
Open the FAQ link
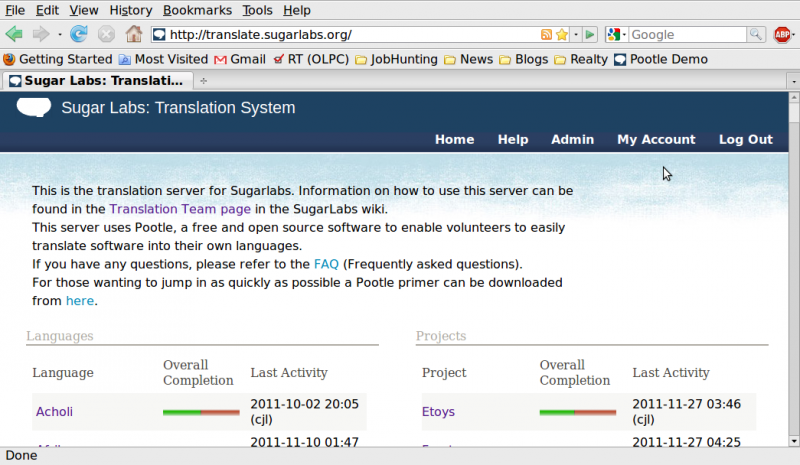pos(326,264)
